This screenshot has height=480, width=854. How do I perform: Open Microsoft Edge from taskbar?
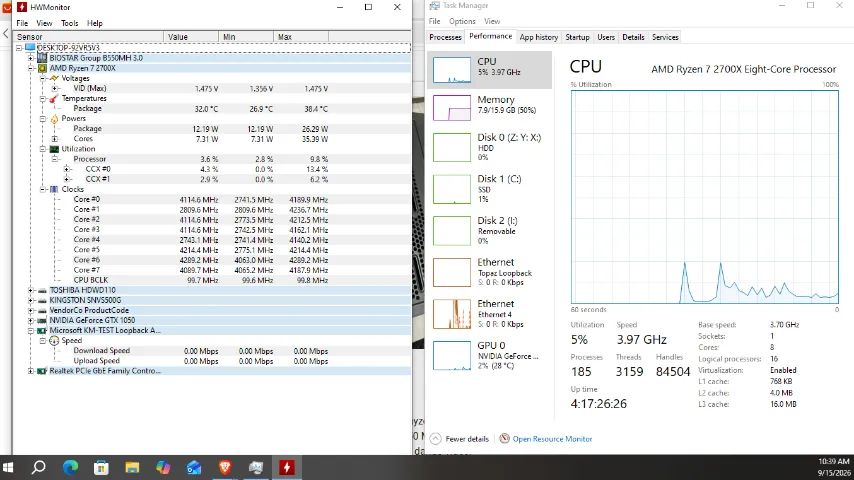tap(70, 467)
